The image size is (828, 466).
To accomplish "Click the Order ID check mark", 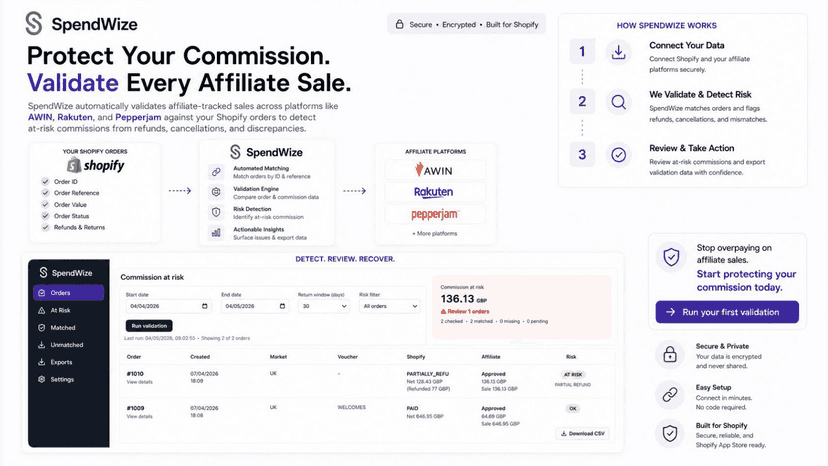I will [45, 182].
